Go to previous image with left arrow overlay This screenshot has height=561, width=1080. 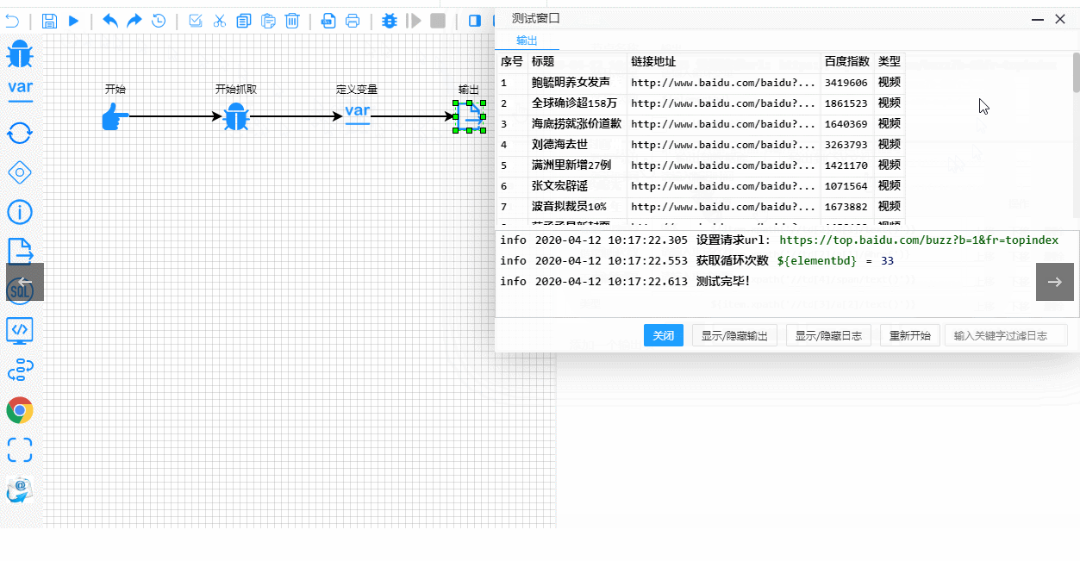pos(25,282)
